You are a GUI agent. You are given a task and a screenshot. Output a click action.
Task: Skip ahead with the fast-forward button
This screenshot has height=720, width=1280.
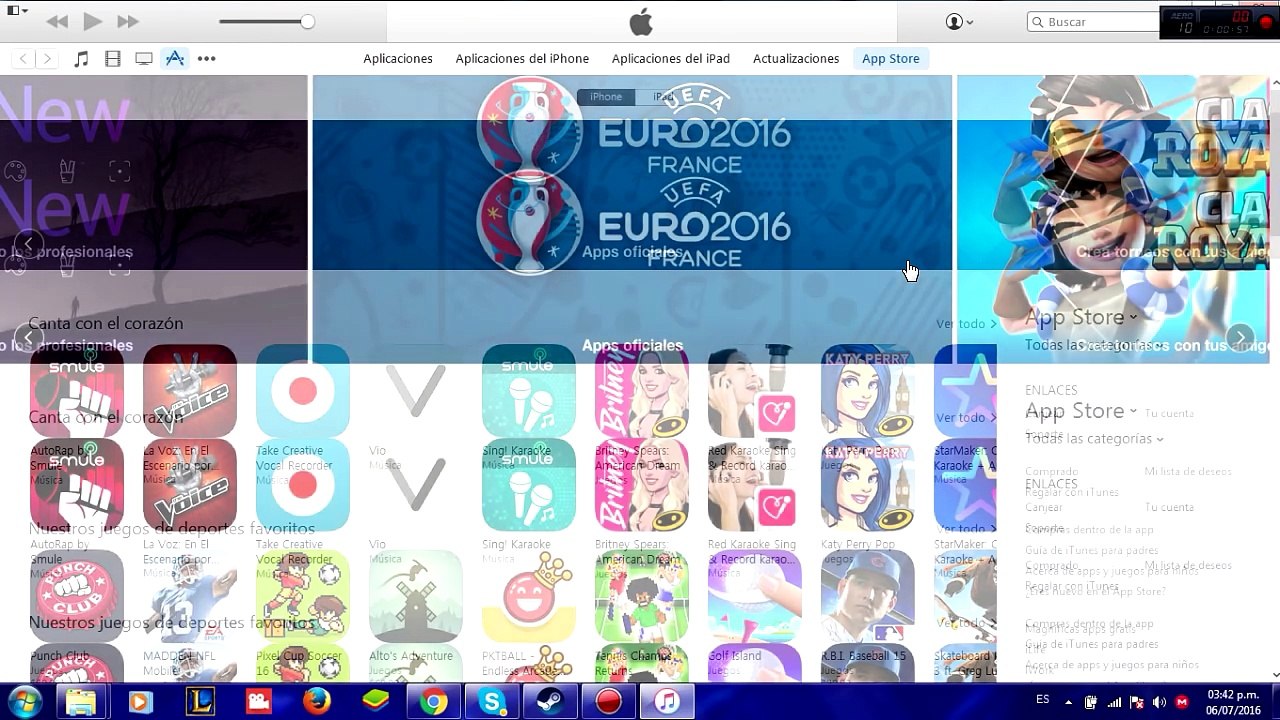[x=128, y=21]
